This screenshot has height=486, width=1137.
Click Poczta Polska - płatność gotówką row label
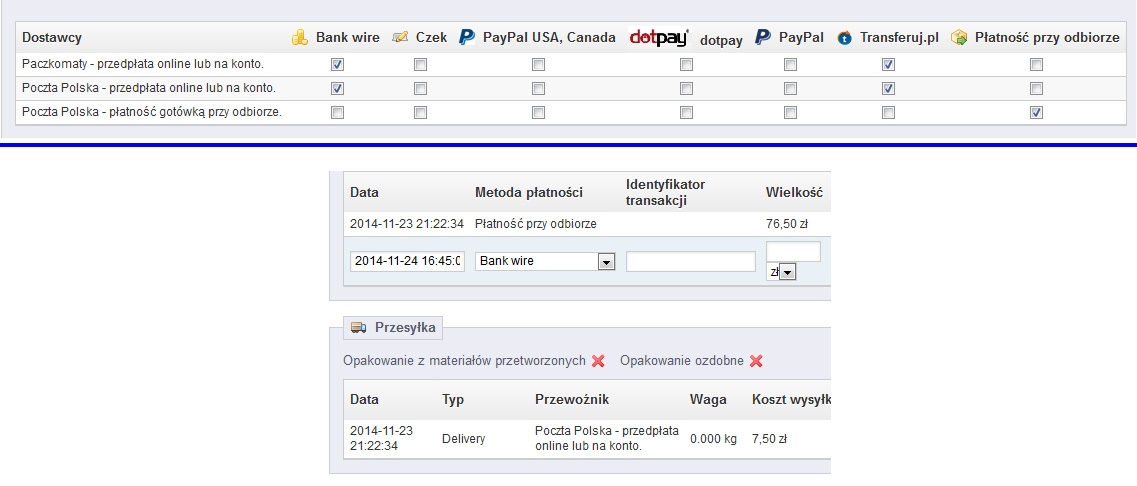pos(152,112)
